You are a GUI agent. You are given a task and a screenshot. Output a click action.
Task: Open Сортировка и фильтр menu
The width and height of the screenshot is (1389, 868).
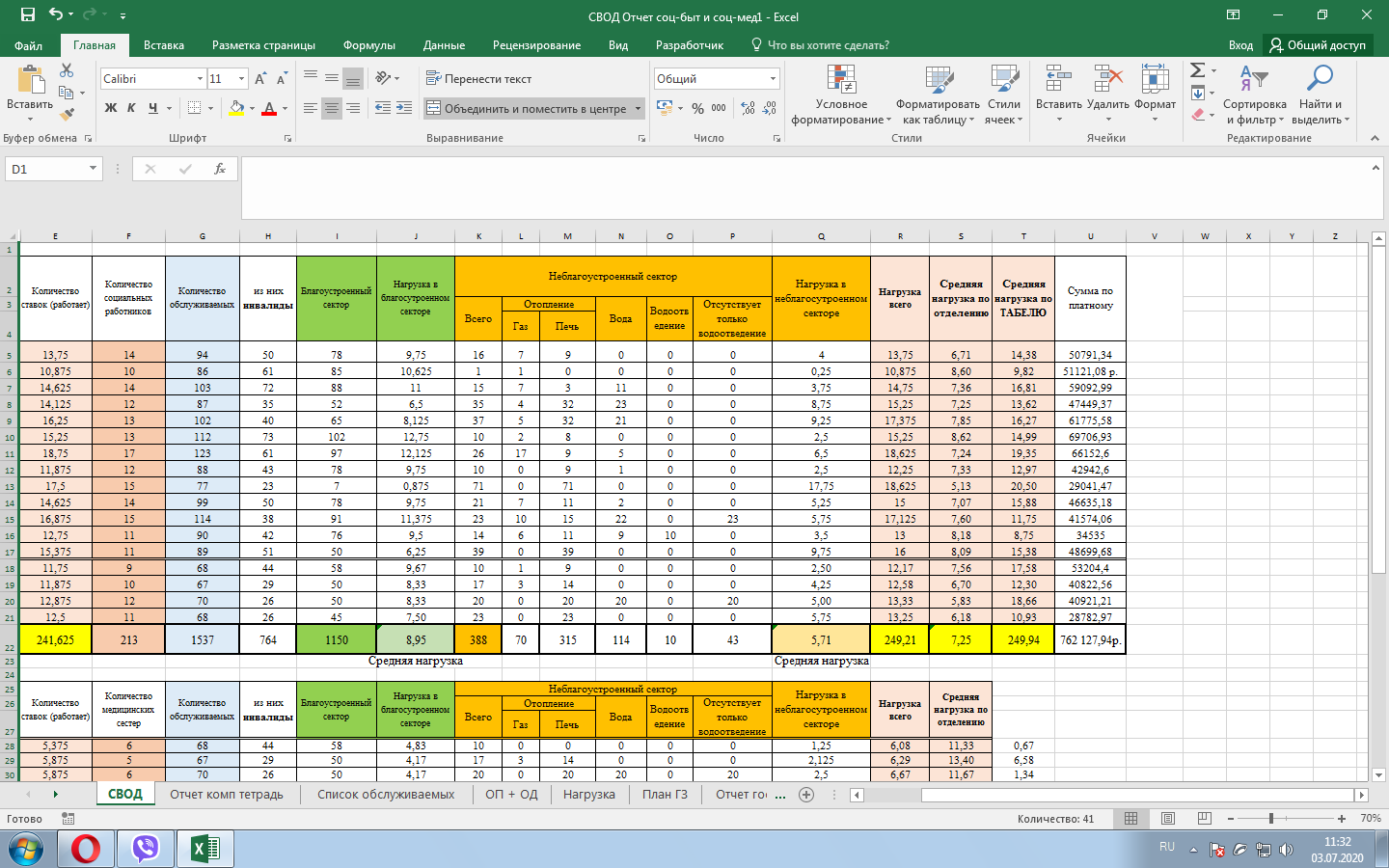1254,95
